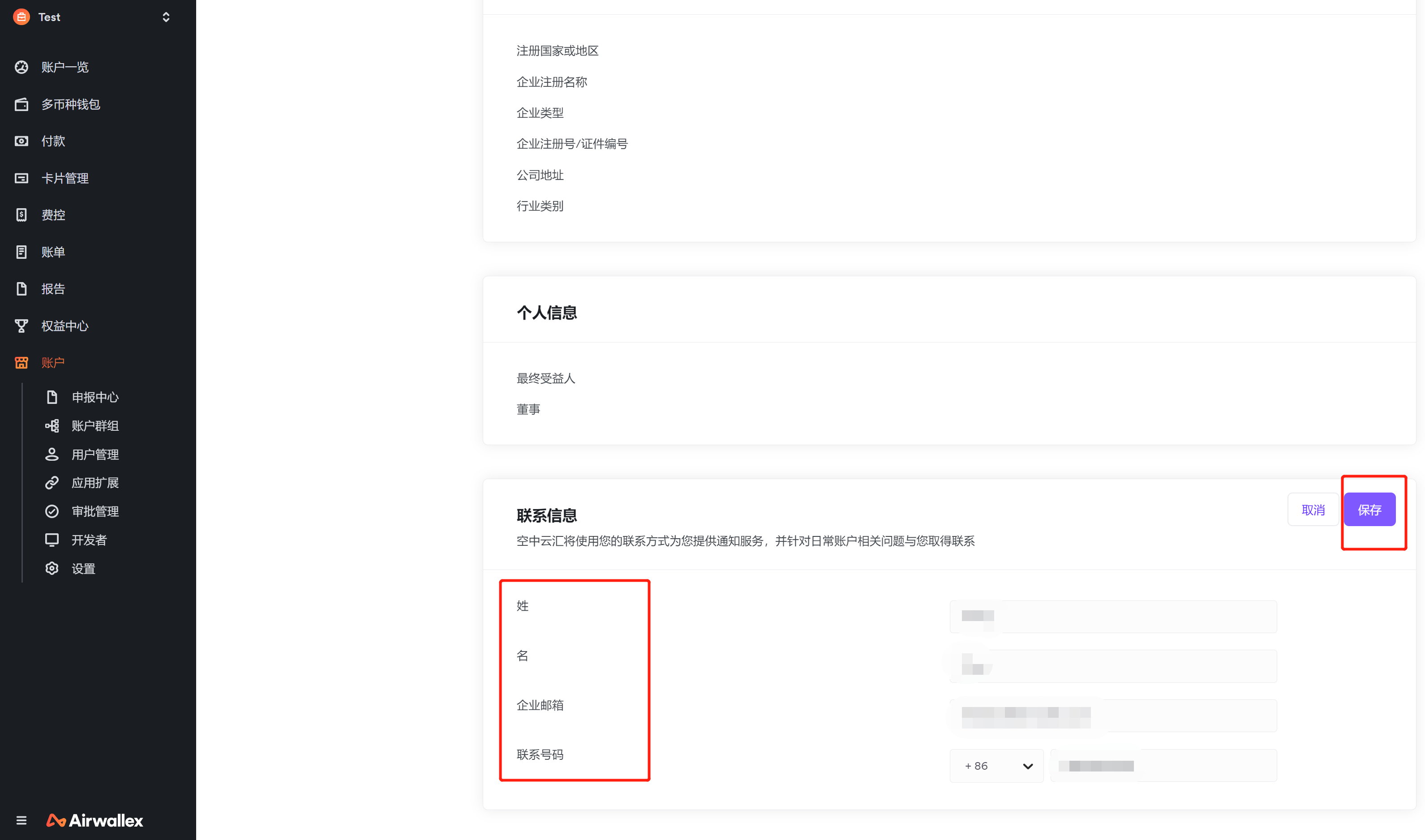1425x840 pixels.
Task: Click the orange 账户 store icon
Action: [21, 363]
